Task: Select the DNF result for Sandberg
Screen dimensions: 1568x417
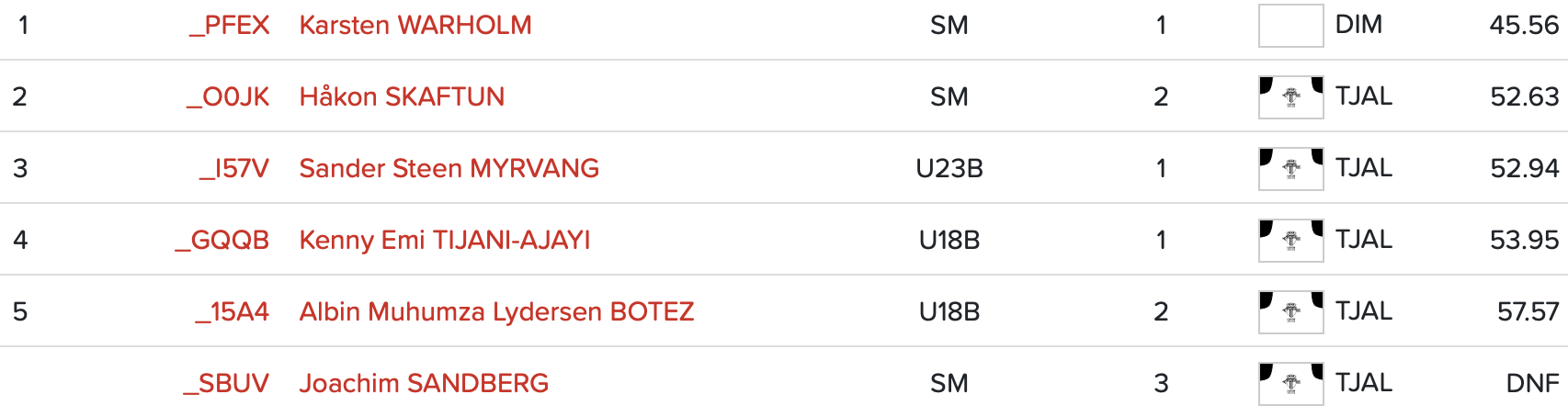Action: tap(1532, 383)
